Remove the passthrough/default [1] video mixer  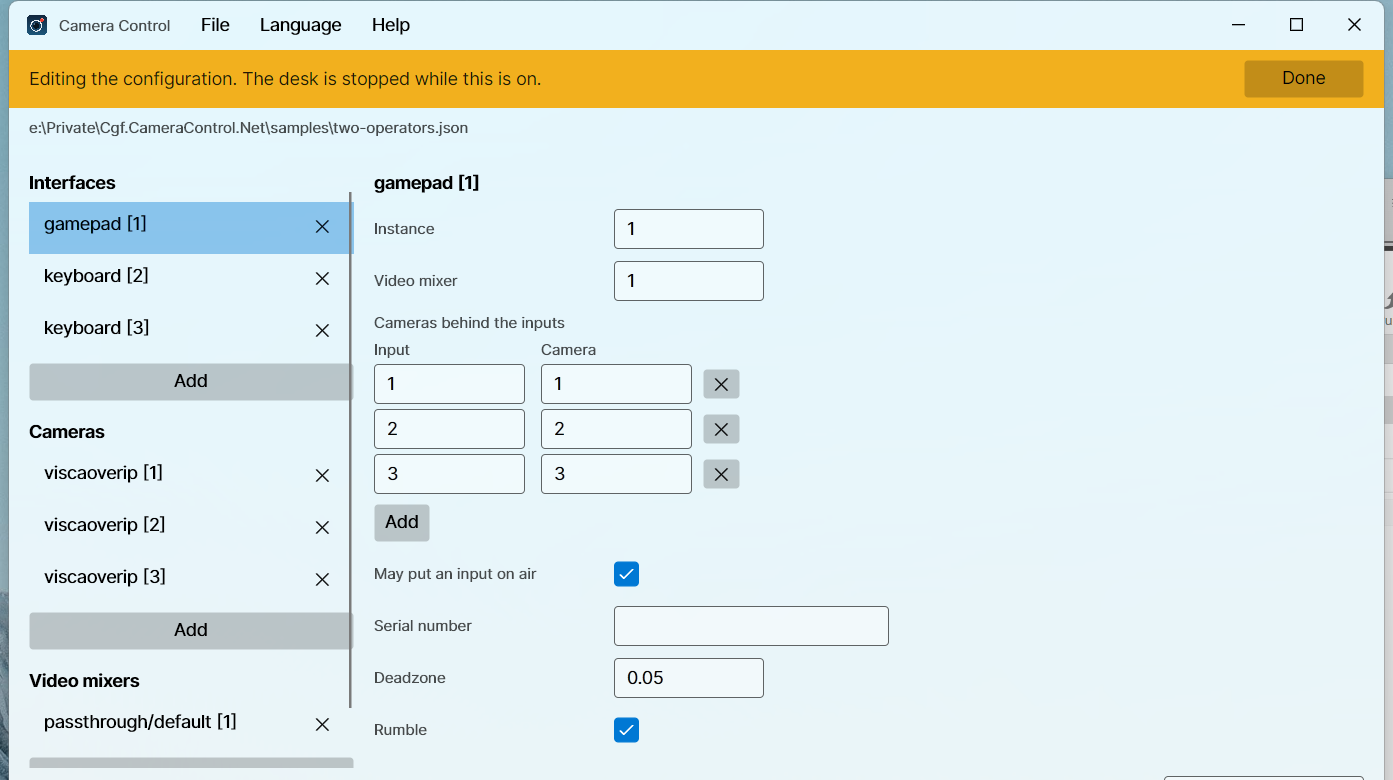pyautogui.click(x=322, y=725)
